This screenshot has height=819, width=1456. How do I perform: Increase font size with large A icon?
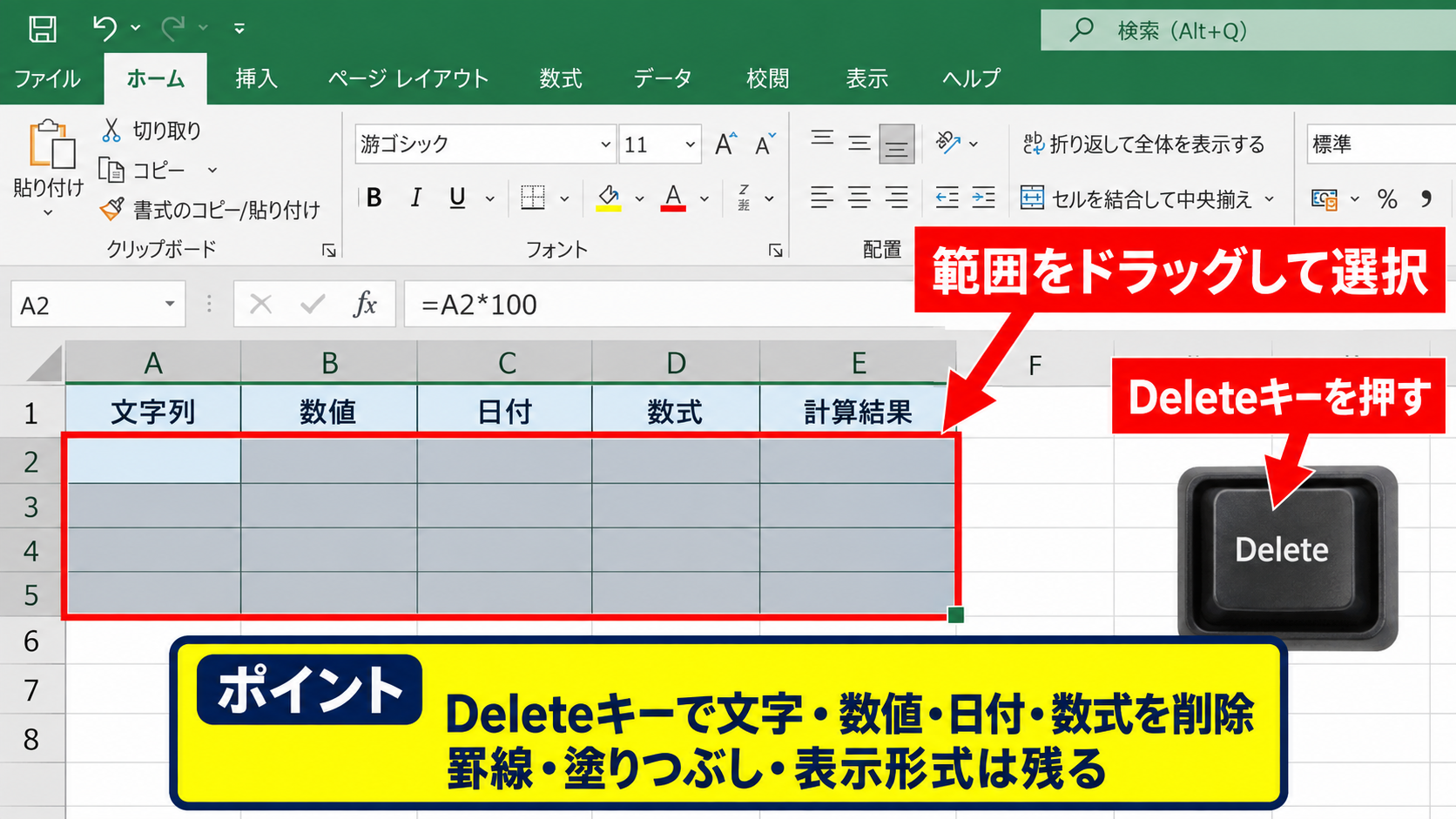pos(725,144)
